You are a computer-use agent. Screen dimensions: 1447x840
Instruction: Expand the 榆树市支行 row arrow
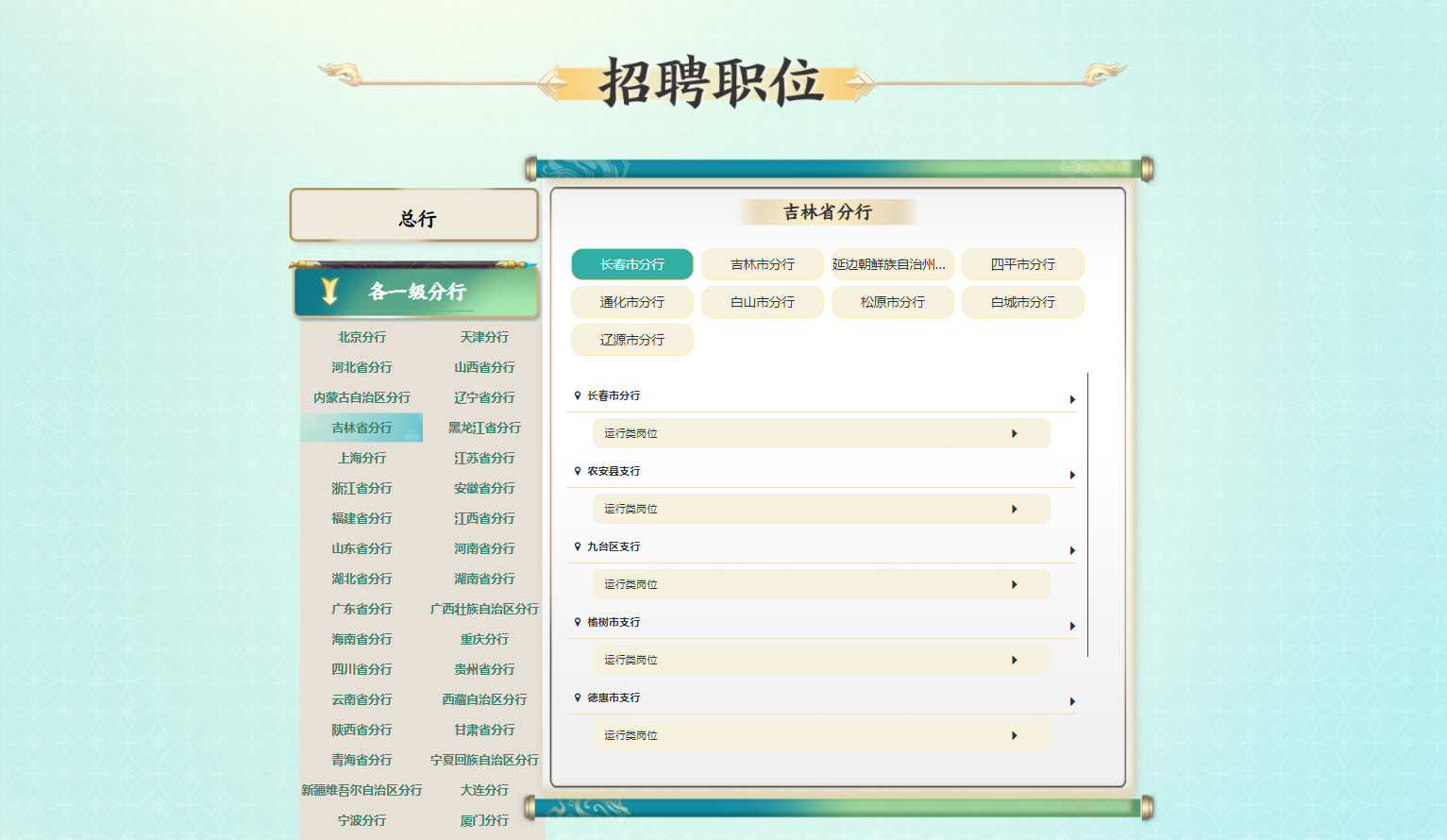tap(1072, 626)
